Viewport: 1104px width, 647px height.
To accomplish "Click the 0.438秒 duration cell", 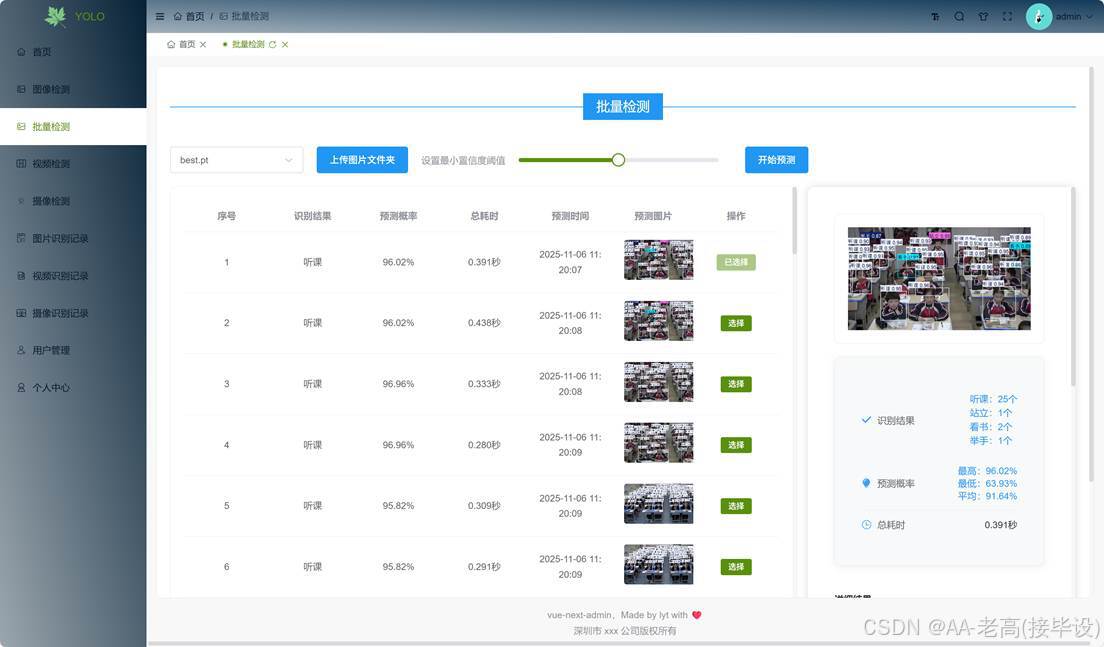I will [484, 323].
